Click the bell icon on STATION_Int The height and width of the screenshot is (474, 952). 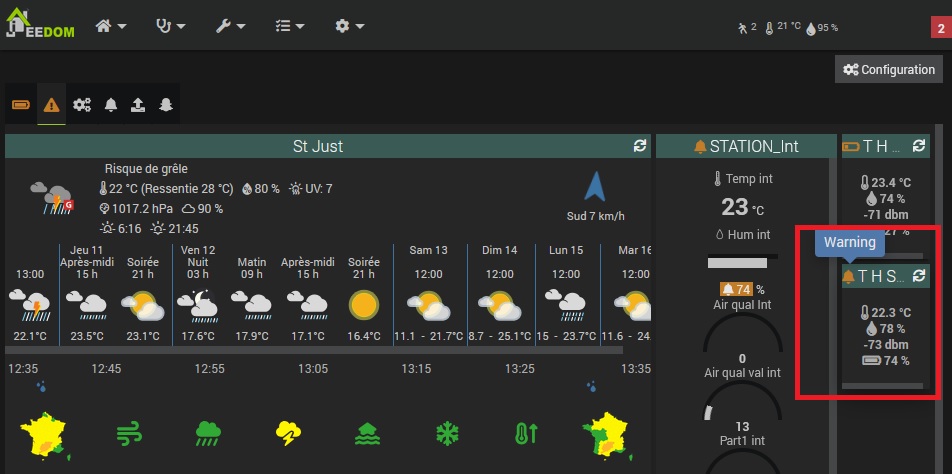click(x=699, y=147)
